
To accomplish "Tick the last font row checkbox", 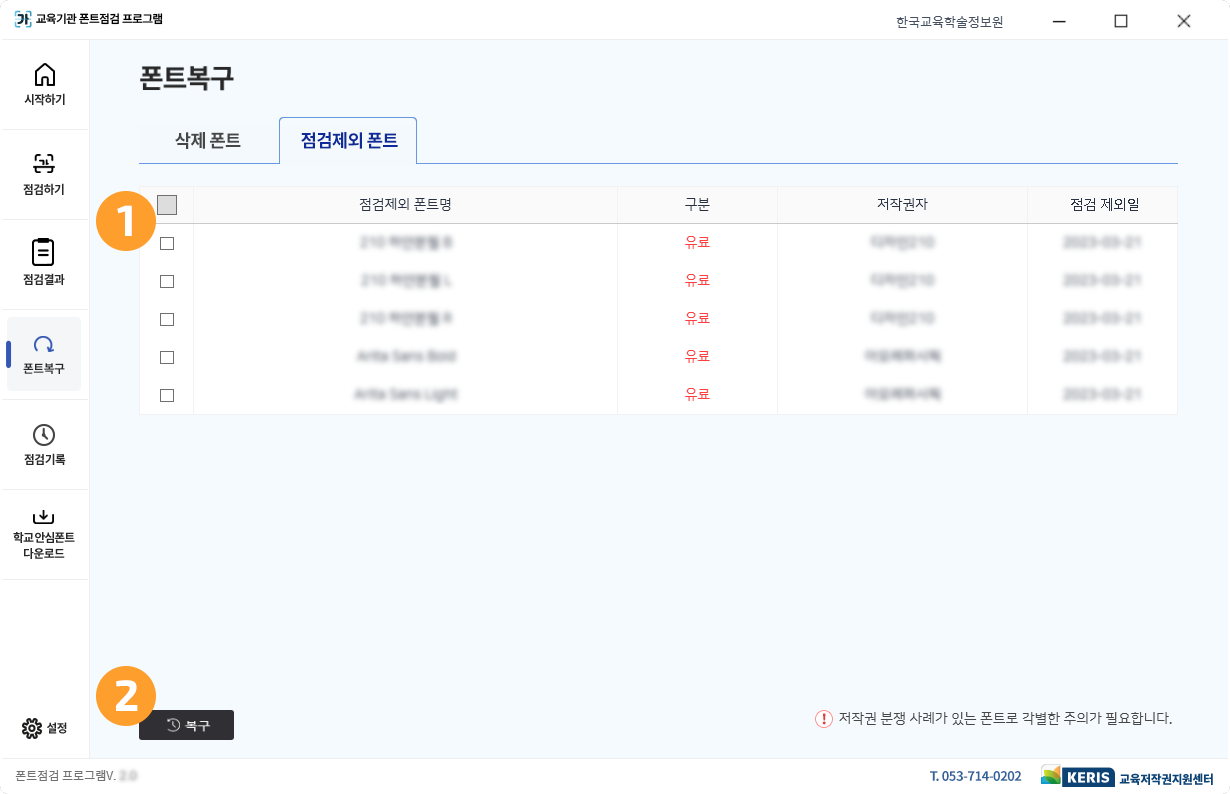I will click(x=167, y=395).
